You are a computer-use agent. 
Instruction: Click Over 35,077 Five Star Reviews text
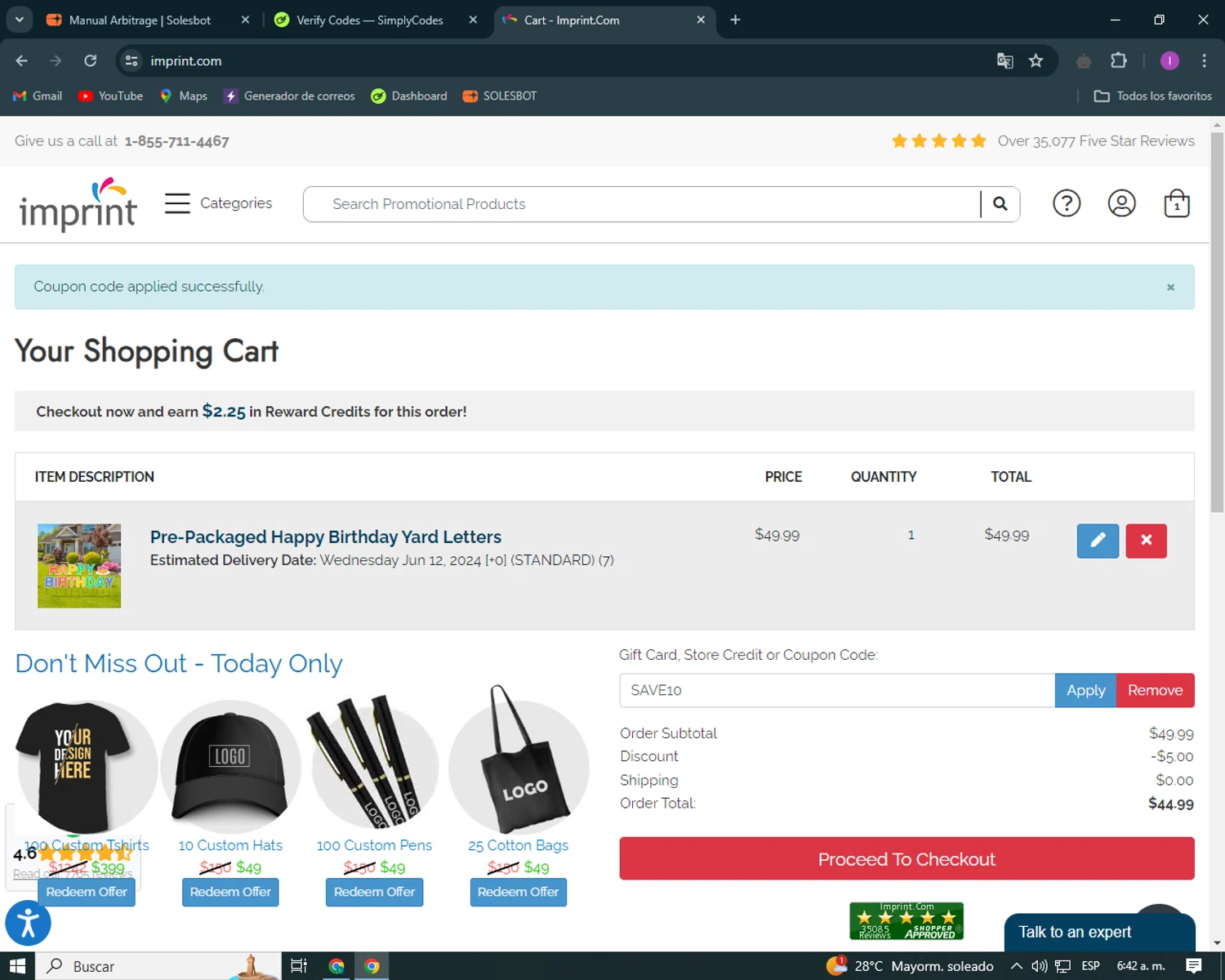pyautogui.click(x=1096, y=141)
